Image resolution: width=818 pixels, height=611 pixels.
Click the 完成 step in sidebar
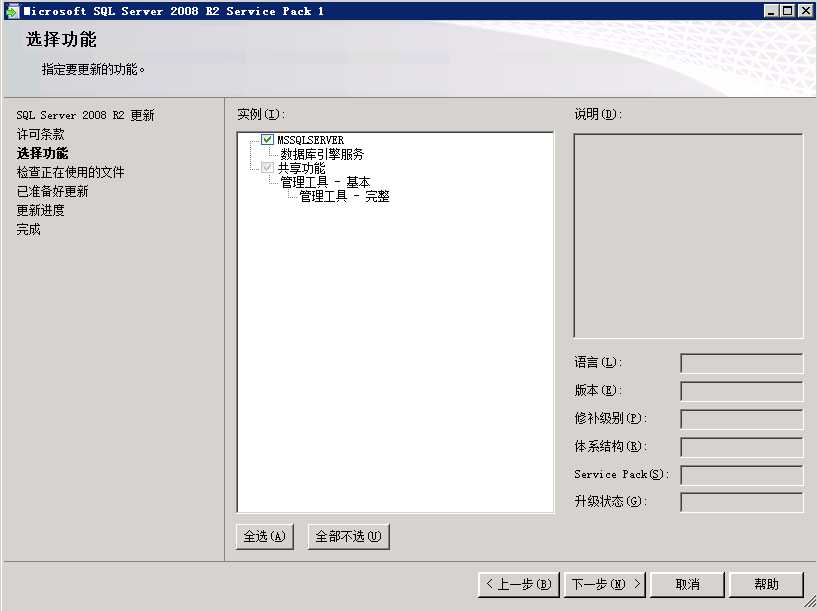pyautogui.click(x=28, y=229)
